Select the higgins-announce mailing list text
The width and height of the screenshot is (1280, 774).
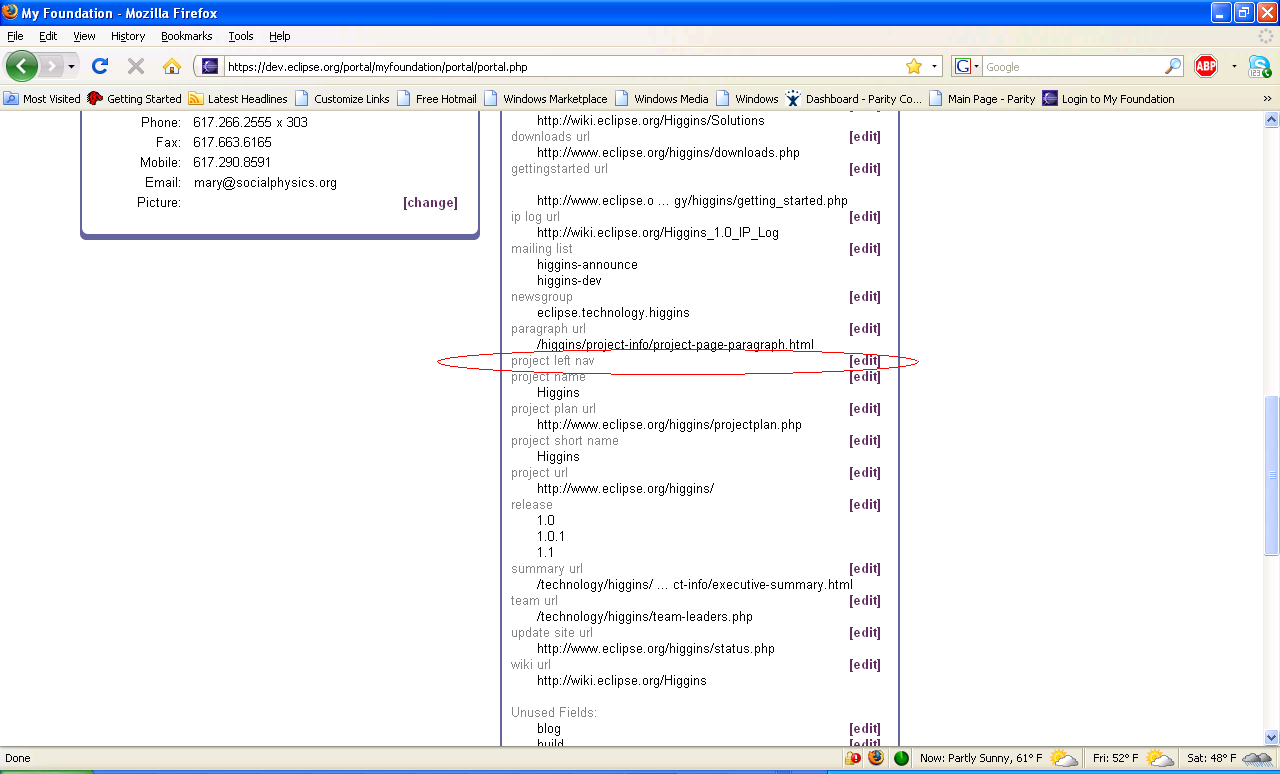[587, 265]
